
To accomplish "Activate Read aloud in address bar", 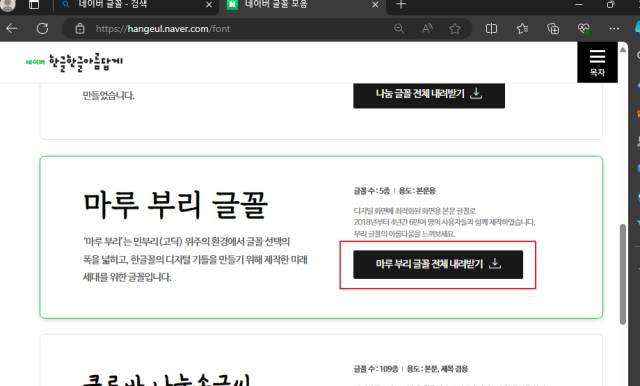I will 427,29.
